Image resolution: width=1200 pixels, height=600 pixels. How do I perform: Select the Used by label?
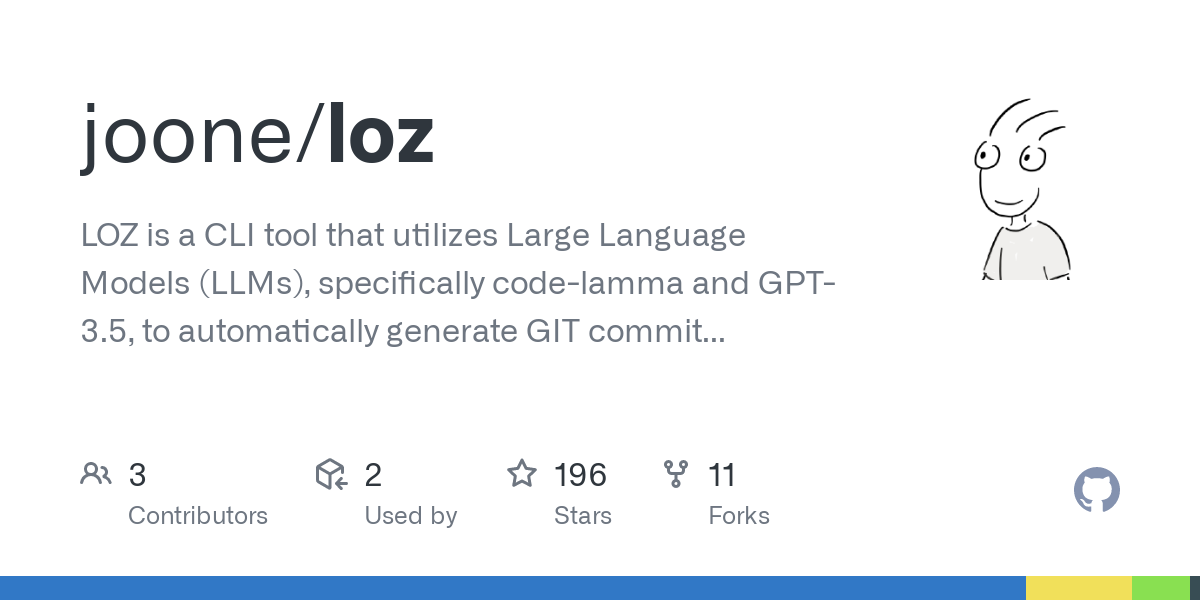(x=411, y=516)
